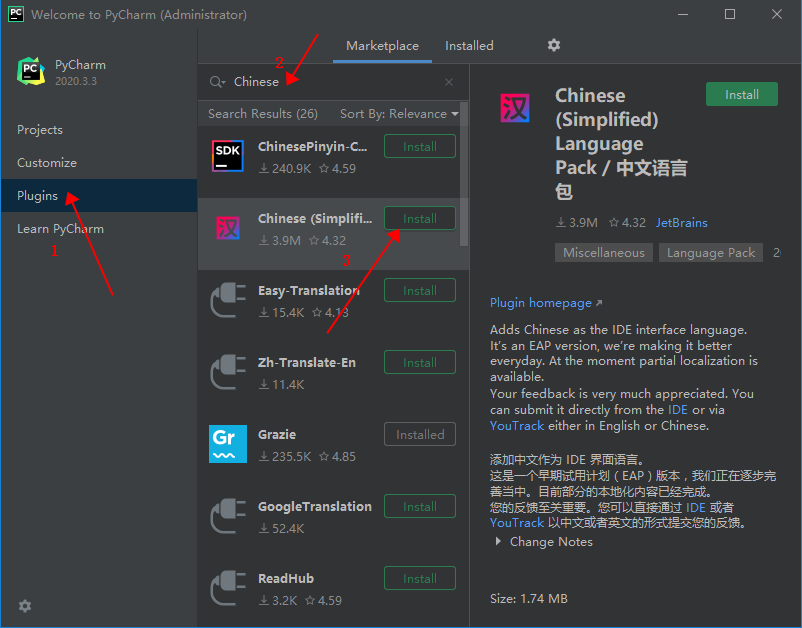
Task: Open the Sort By Relevance dropdown
Action: click(399, 114)
